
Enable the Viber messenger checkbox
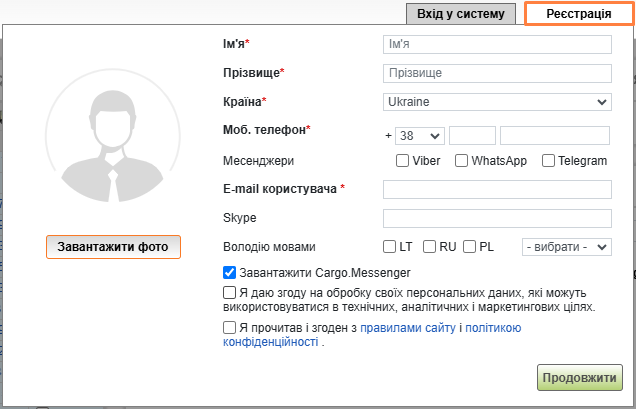(x=403, y=161)
